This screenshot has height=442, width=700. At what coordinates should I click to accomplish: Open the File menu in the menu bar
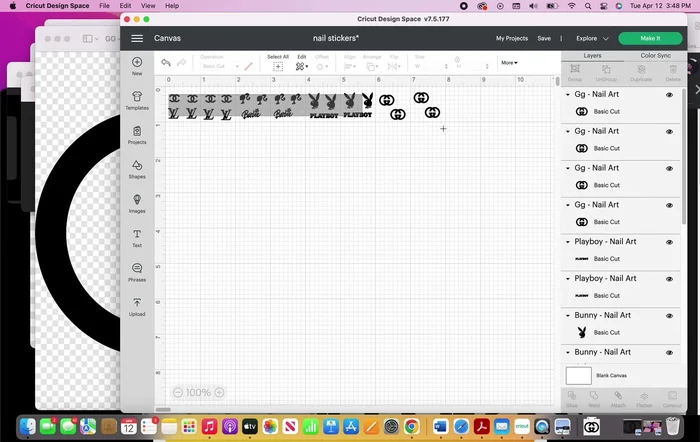(104, 6)
